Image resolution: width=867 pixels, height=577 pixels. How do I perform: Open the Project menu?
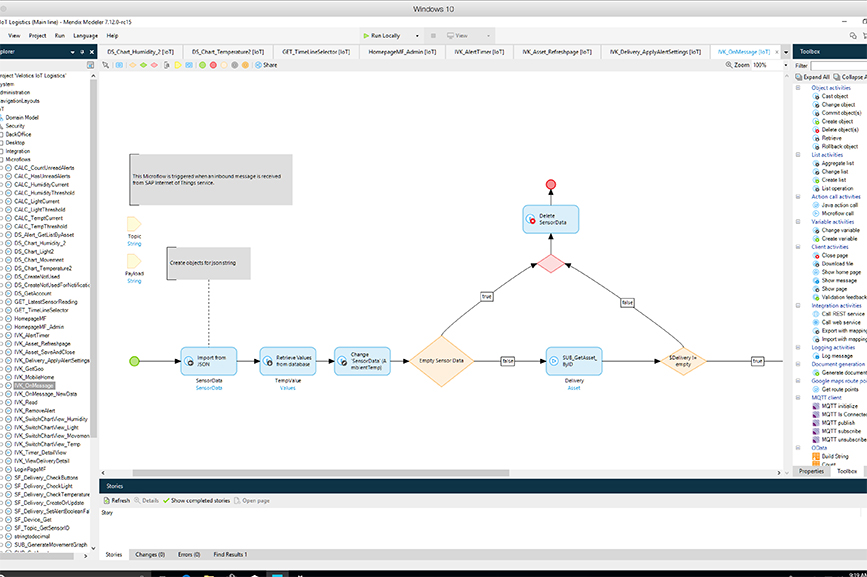38,36
